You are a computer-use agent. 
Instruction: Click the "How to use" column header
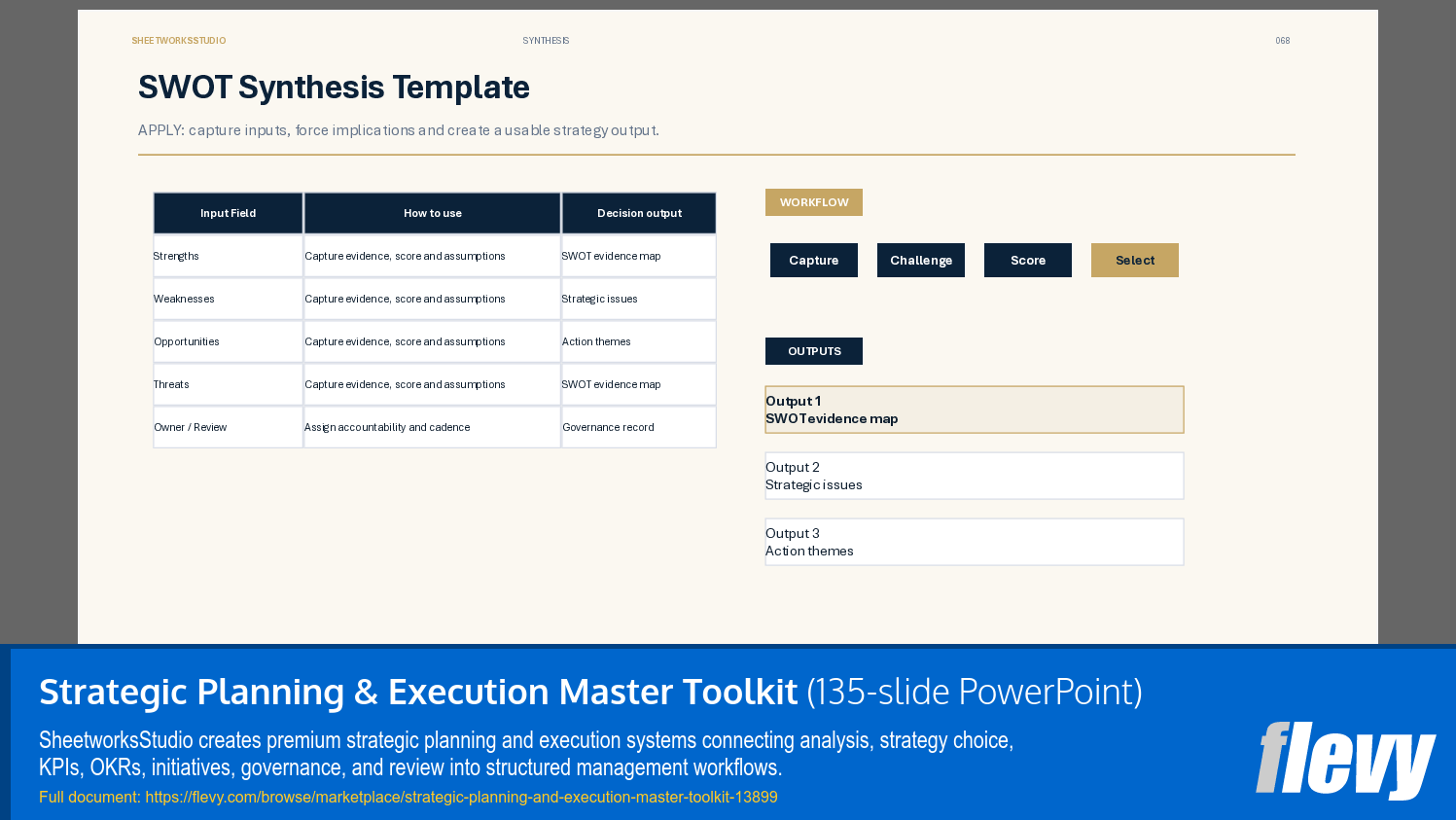coord(433,213)
